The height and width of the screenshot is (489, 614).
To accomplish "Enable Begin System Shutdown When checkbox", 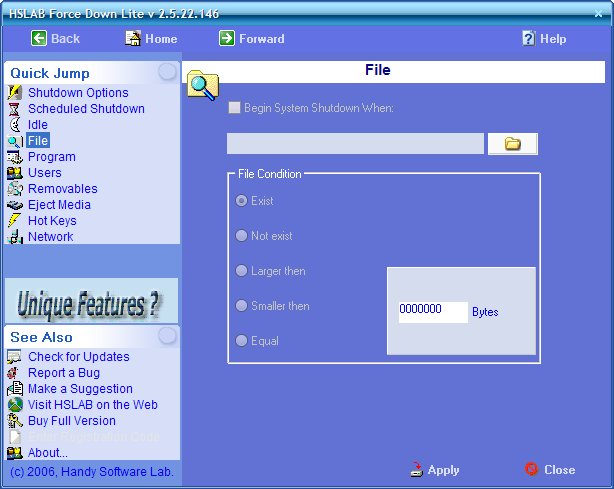I will click(234, 108).
